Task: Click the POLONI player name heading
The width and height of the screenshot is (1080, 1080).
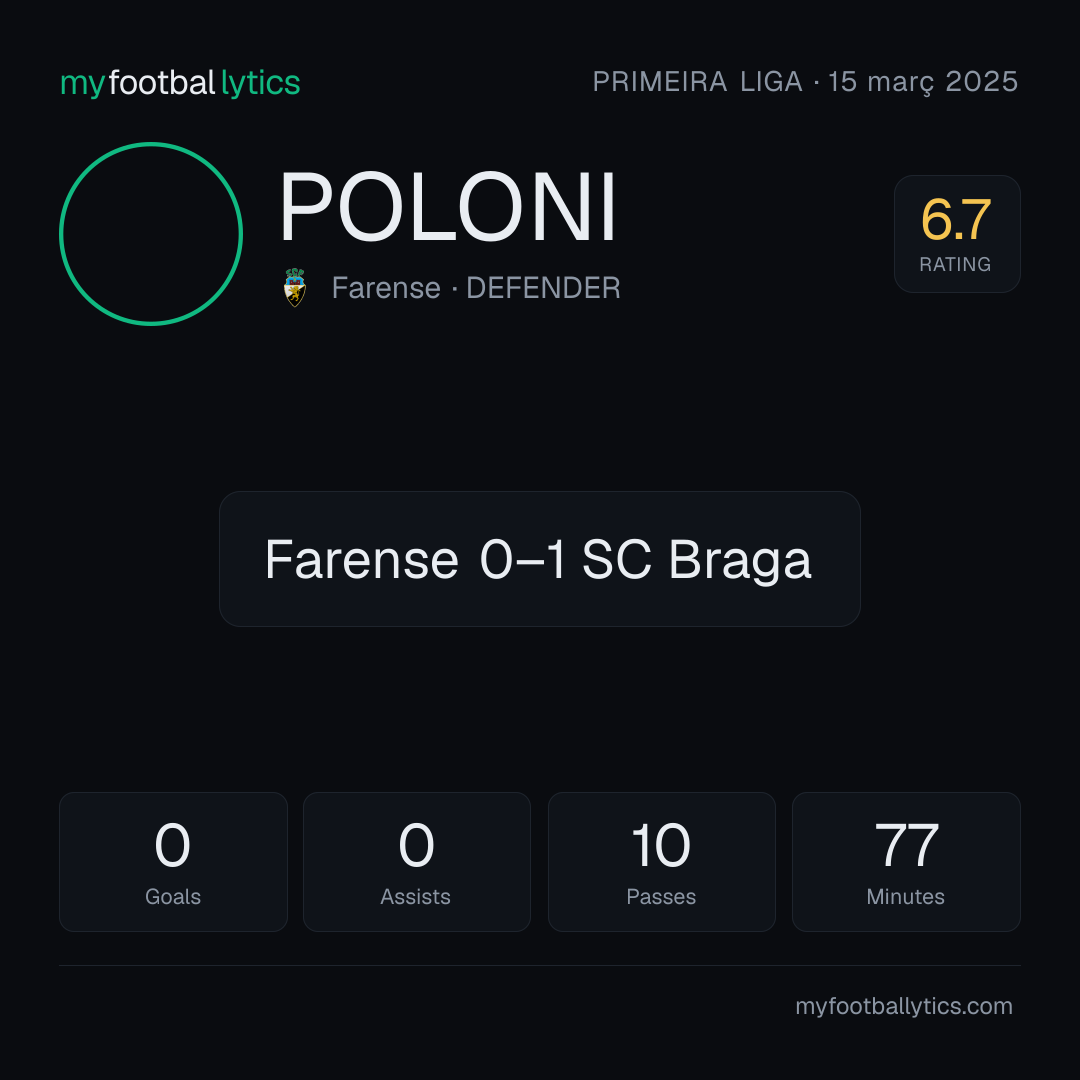Action: click(x=447, y=207)
